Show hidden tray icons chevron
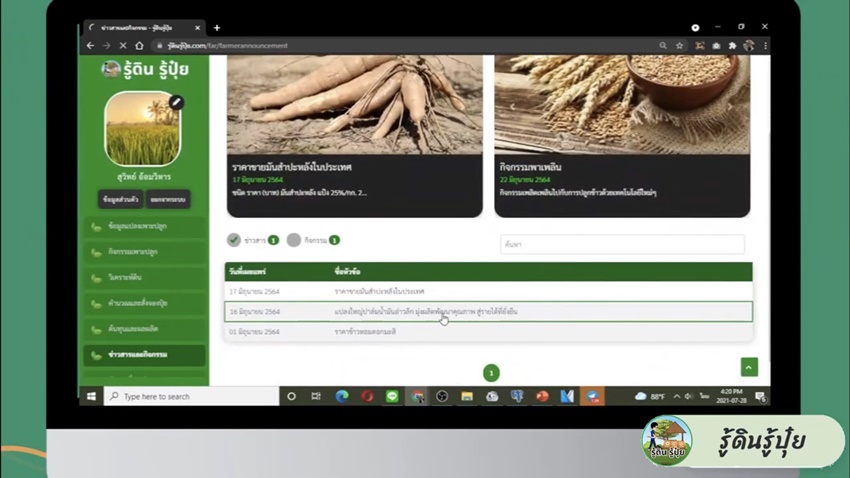 (677, 396)
